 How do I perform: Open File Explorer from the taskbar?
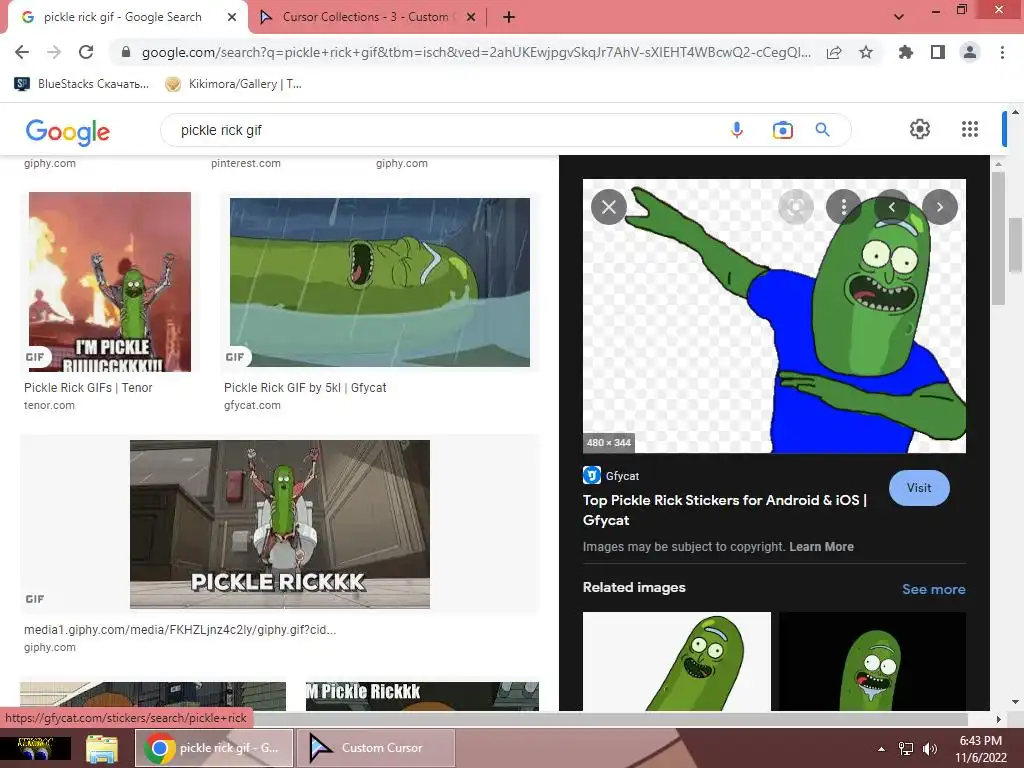[x=102, y=748]
